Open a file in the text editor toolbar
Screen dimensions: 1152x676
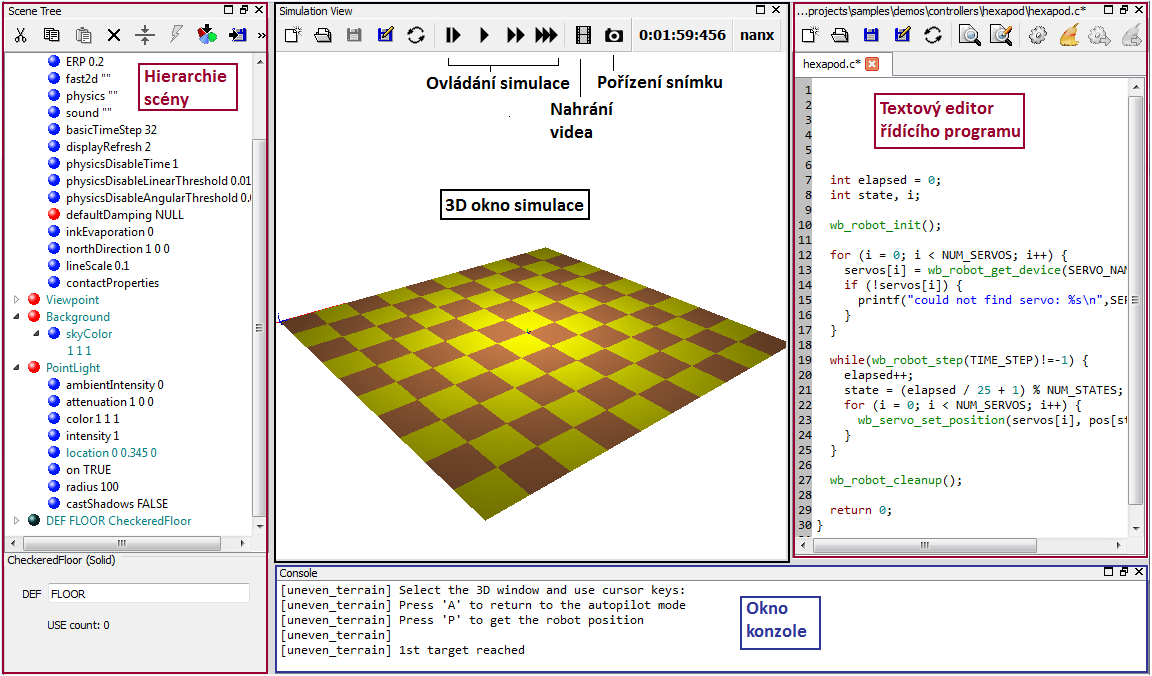[840, 35]
